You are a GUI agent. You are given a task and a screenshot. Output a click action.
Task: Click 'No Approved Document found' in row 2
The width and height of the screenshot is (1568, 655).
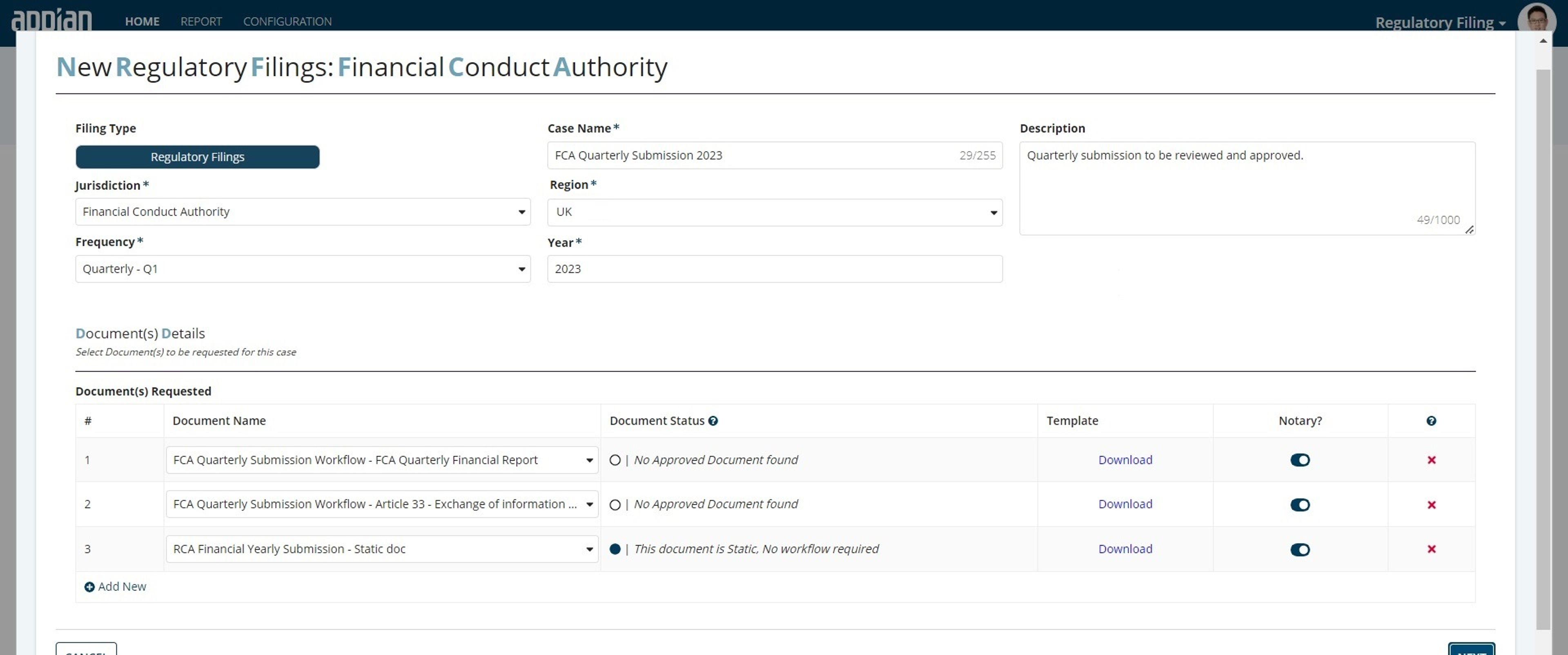point(716,504)
